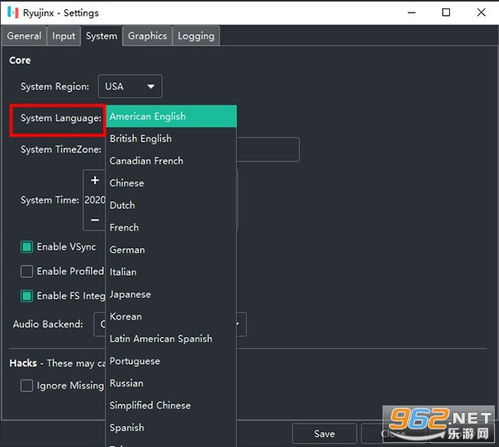Open the System Region dropdown arrow

coord(151,86)
